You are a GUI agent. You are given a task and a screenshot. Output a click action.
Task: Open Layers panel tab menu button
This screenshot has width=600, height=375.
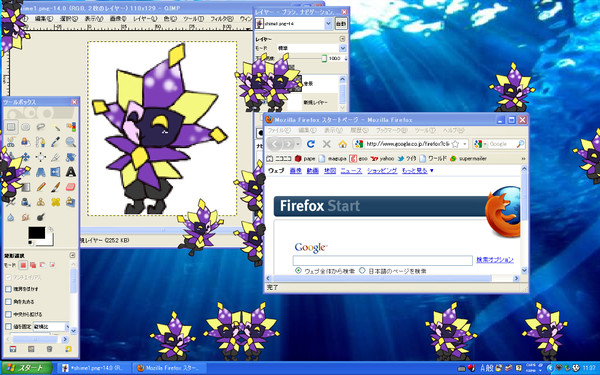click(x=342, y=39)
